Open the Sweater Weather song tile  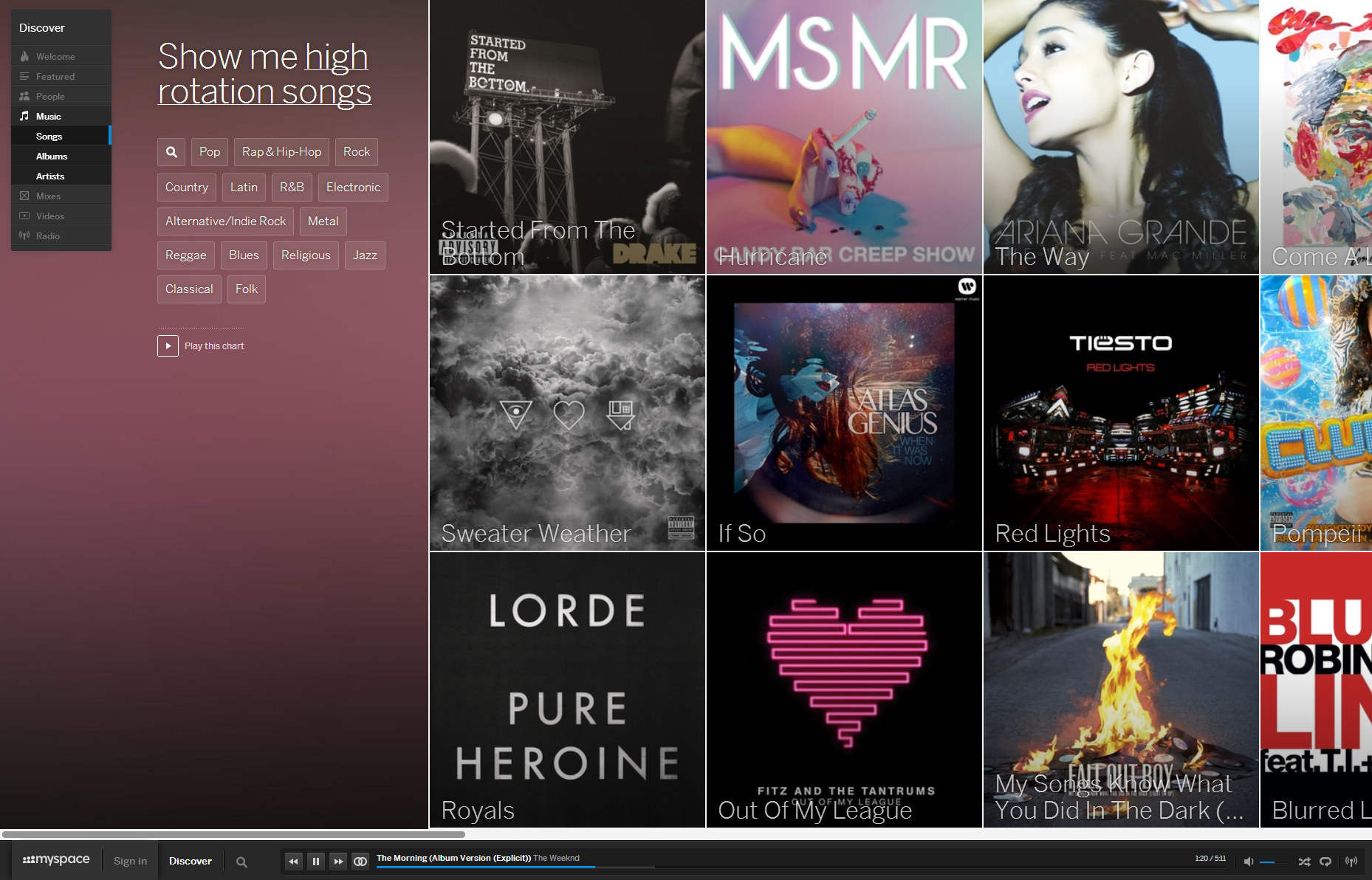567,413
